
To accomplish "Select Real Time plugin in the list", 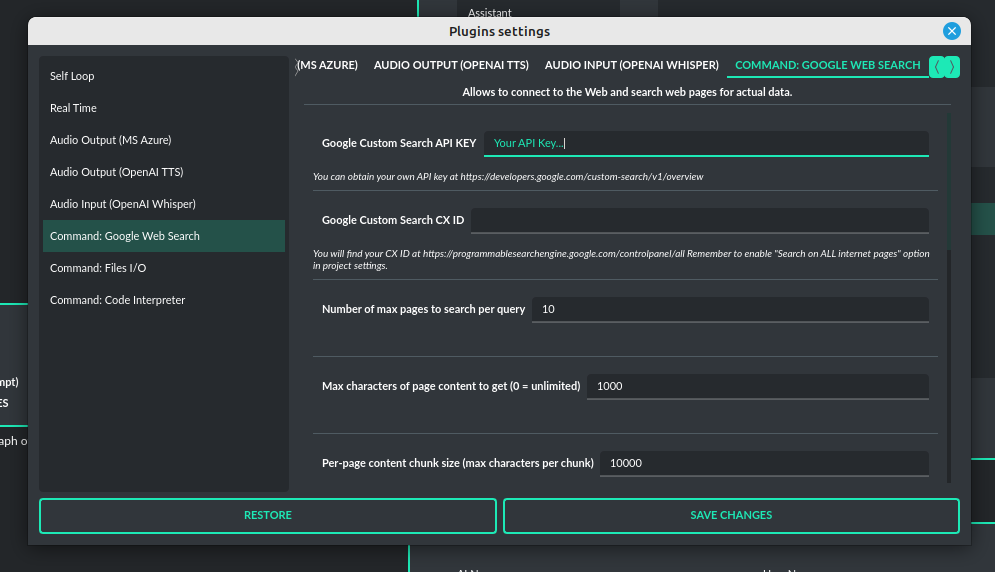I will 164,108.
